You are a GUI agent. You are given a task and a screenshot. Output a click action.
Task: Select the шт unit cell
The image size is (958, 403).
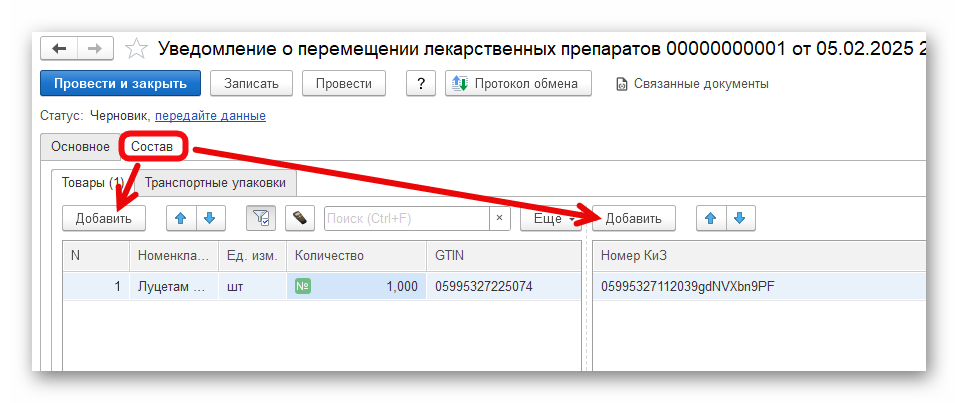point(253,286)
